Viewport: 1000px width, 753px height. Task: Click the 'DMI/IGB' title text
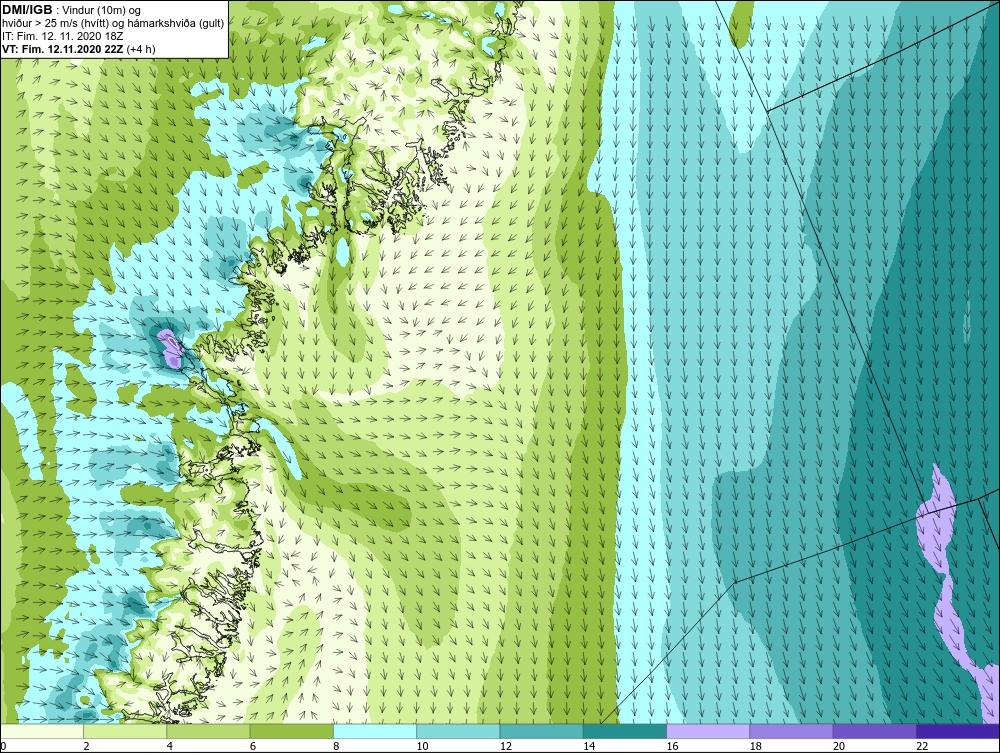pos(27,10)
